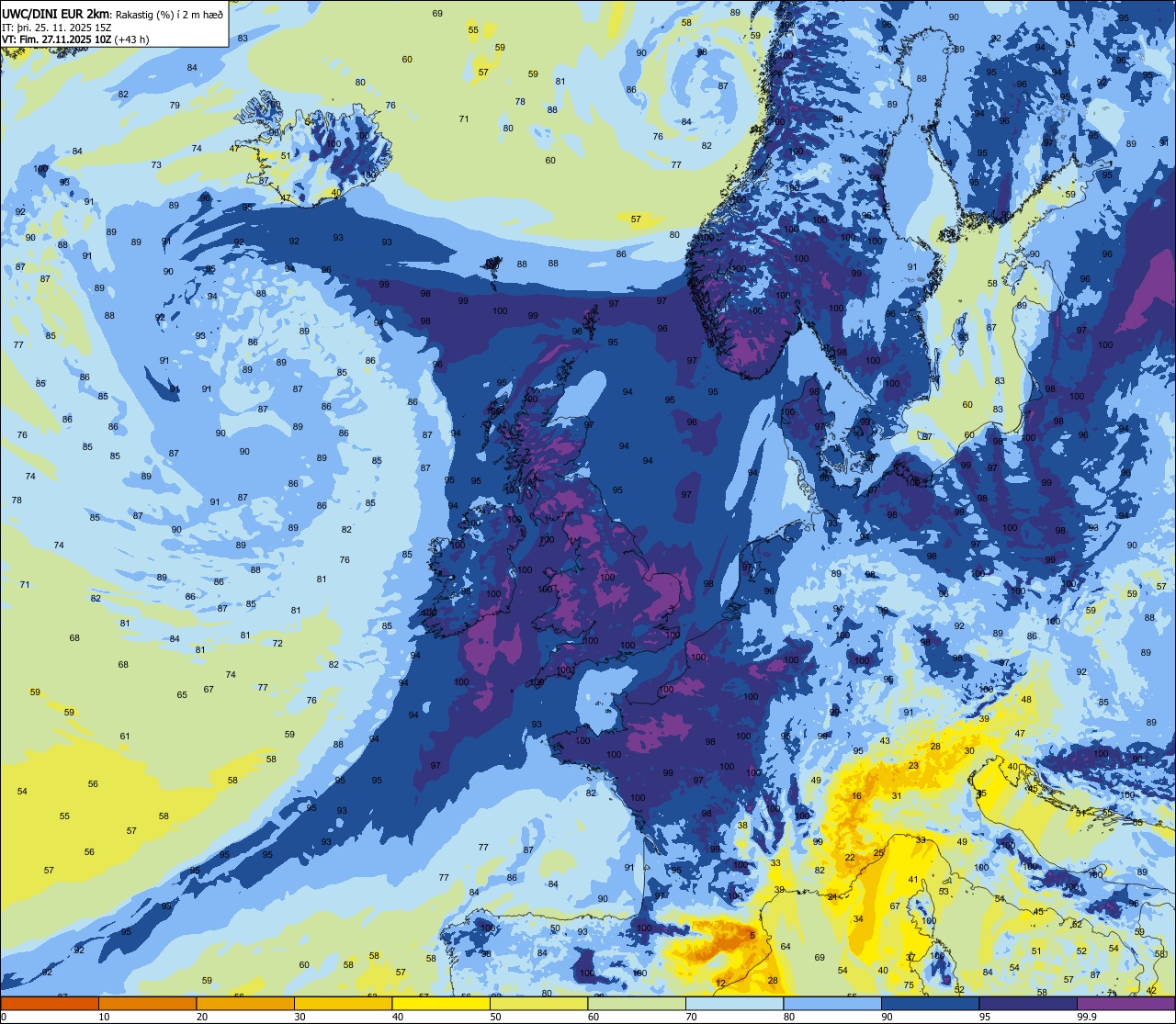
Task: Click the map value "24" on the Mediterranean coast
Action: 831,896
